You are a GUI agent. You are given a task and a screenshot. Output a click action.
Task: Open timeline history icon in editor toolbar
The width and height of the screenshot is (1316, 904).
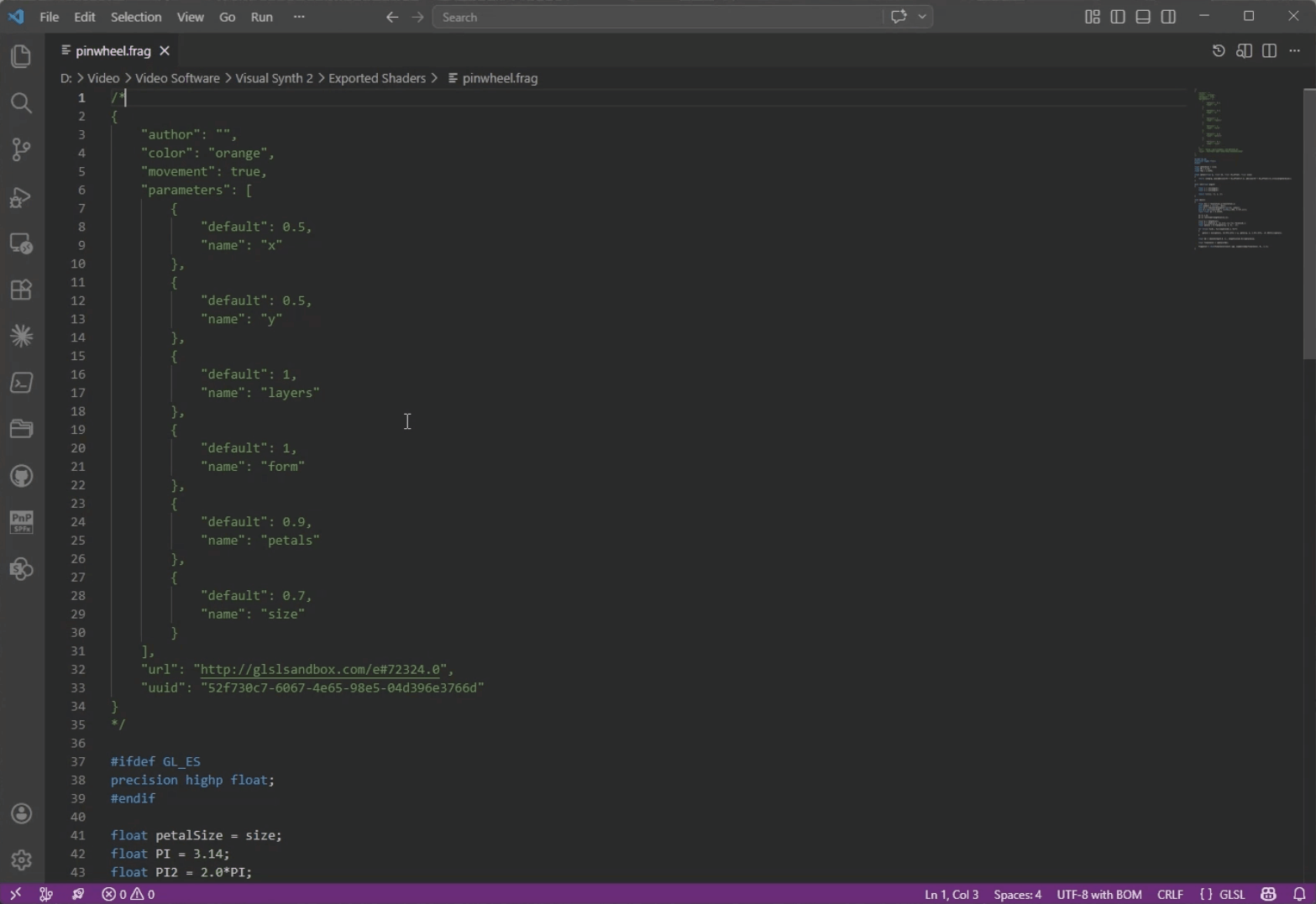point(1219,51)
